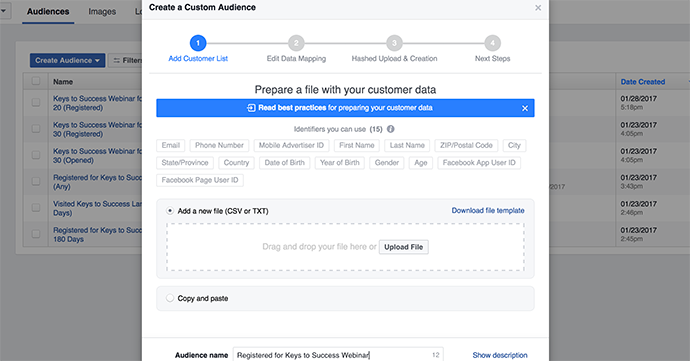Screen dimensions: 690x361
Task: Focus the Audience name input field
Action: (338, 355)
